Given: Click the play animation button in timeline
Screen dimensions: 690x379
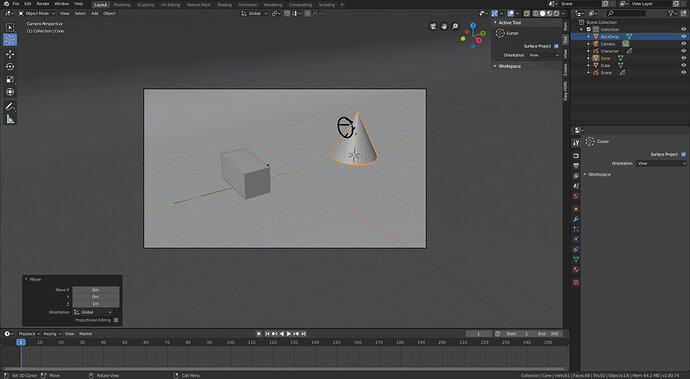Looking at the screenshot, I should point(289,334).
